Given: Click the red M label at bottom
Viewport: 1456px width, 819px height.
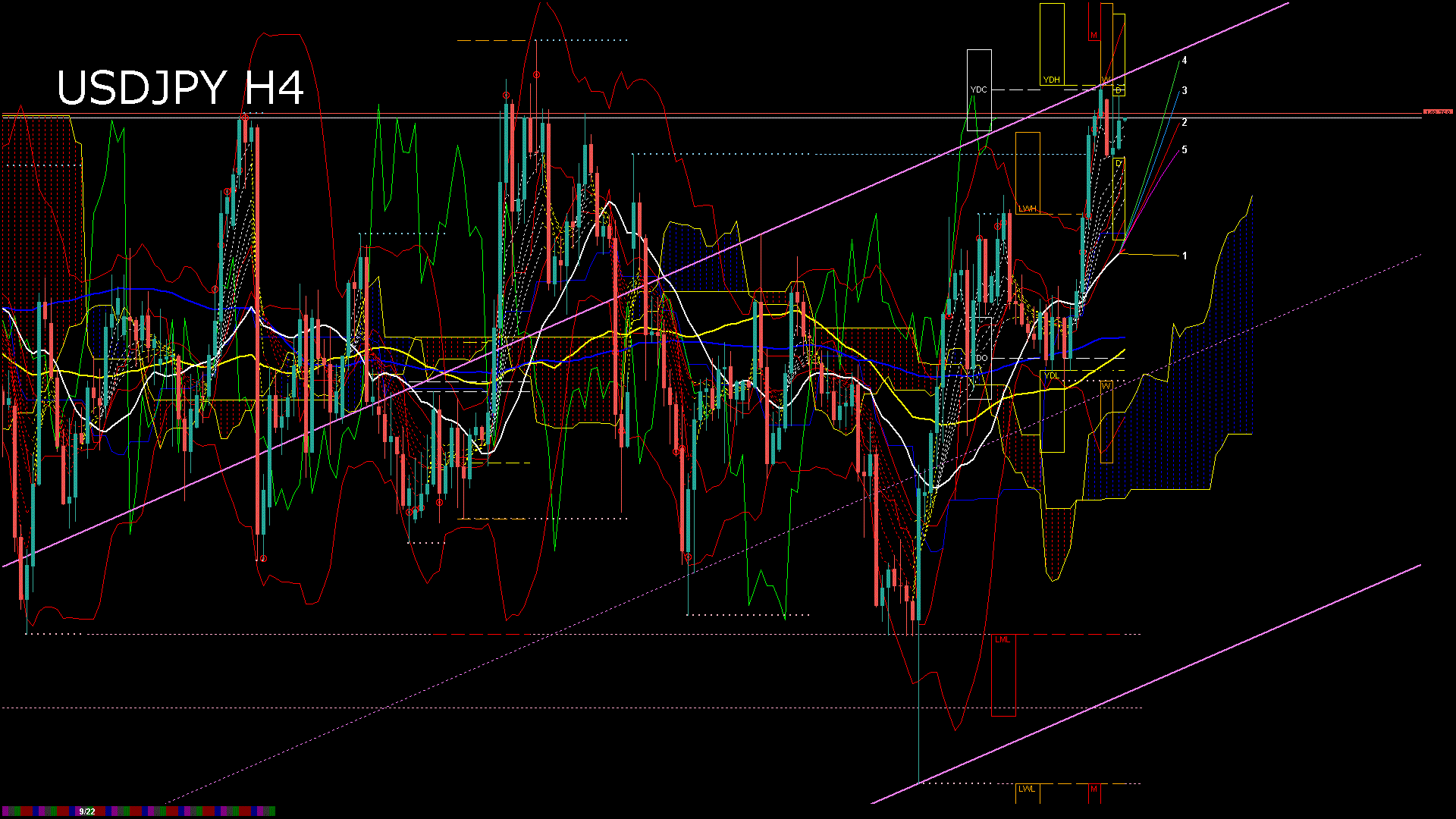Looking at the screenshot, I should 1094,789.
